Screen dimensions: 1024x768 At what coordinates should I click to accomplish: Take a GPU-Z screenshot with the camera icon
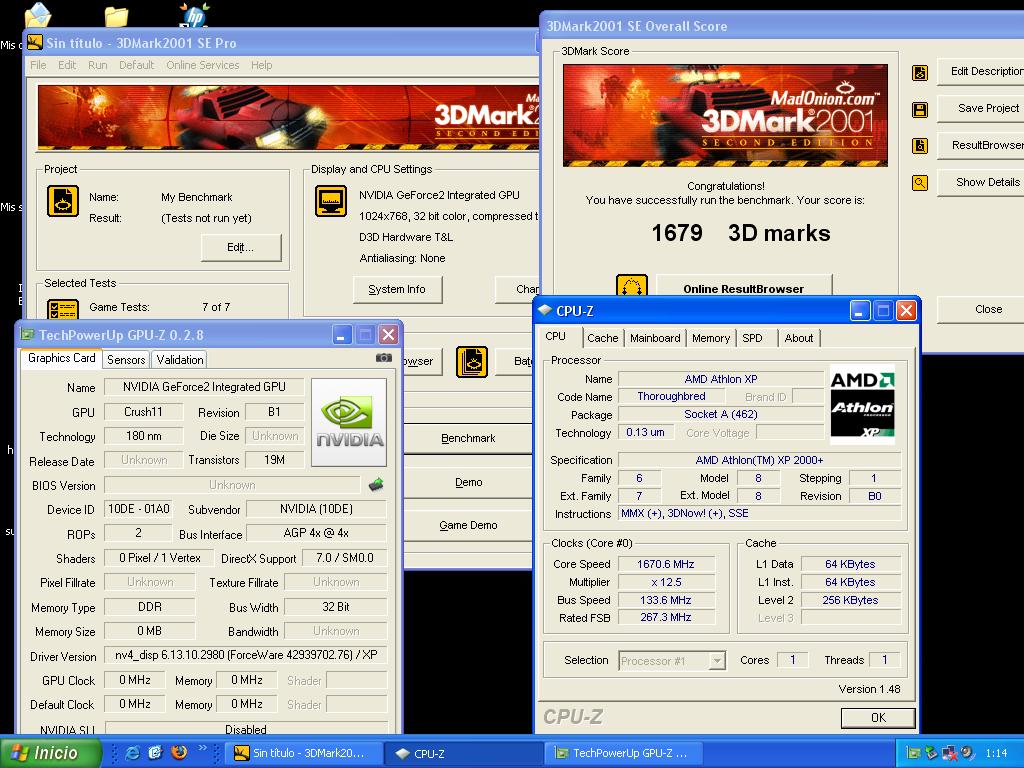point(384,358)
